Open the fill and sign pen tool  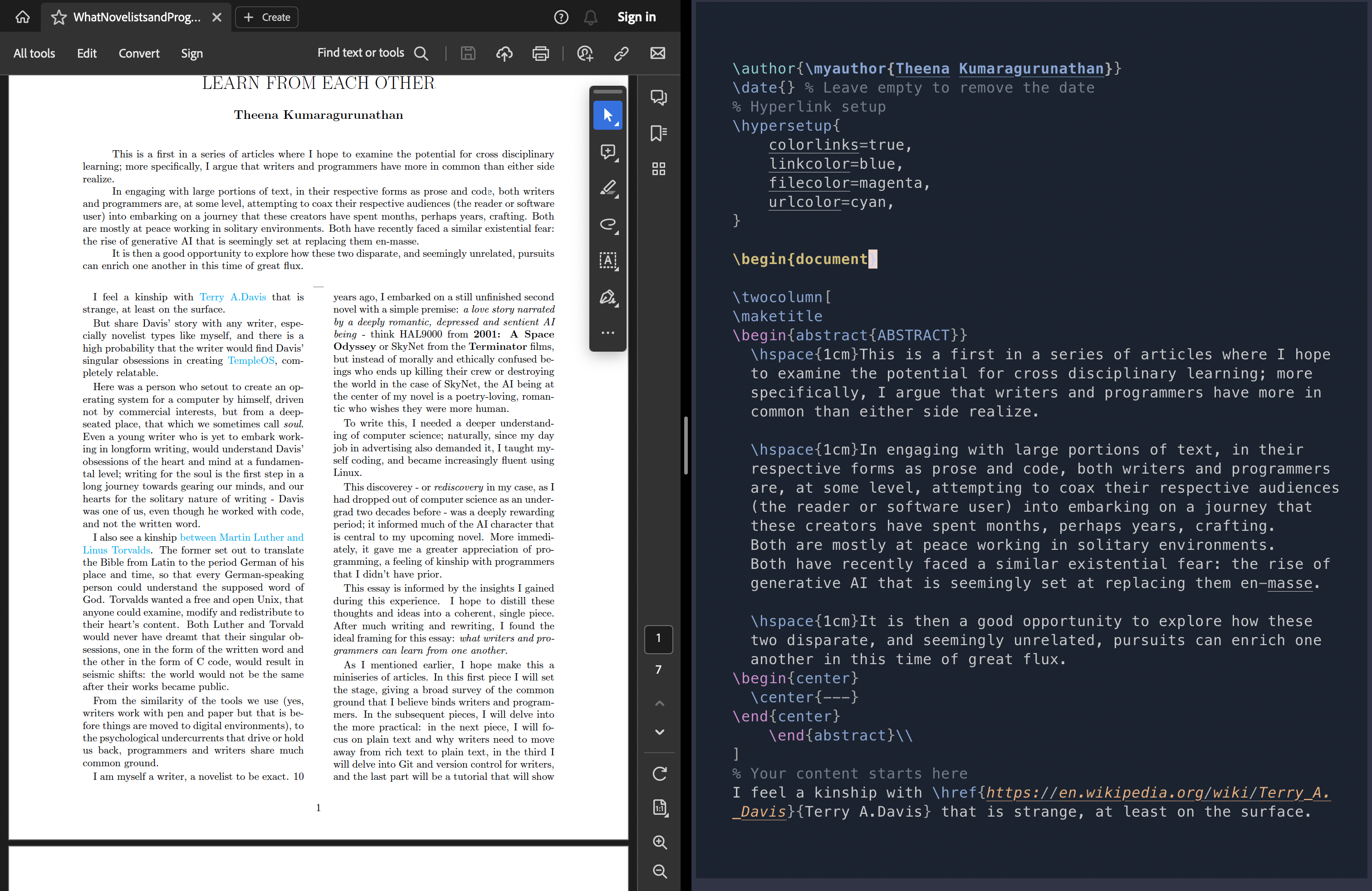[608, 298]
